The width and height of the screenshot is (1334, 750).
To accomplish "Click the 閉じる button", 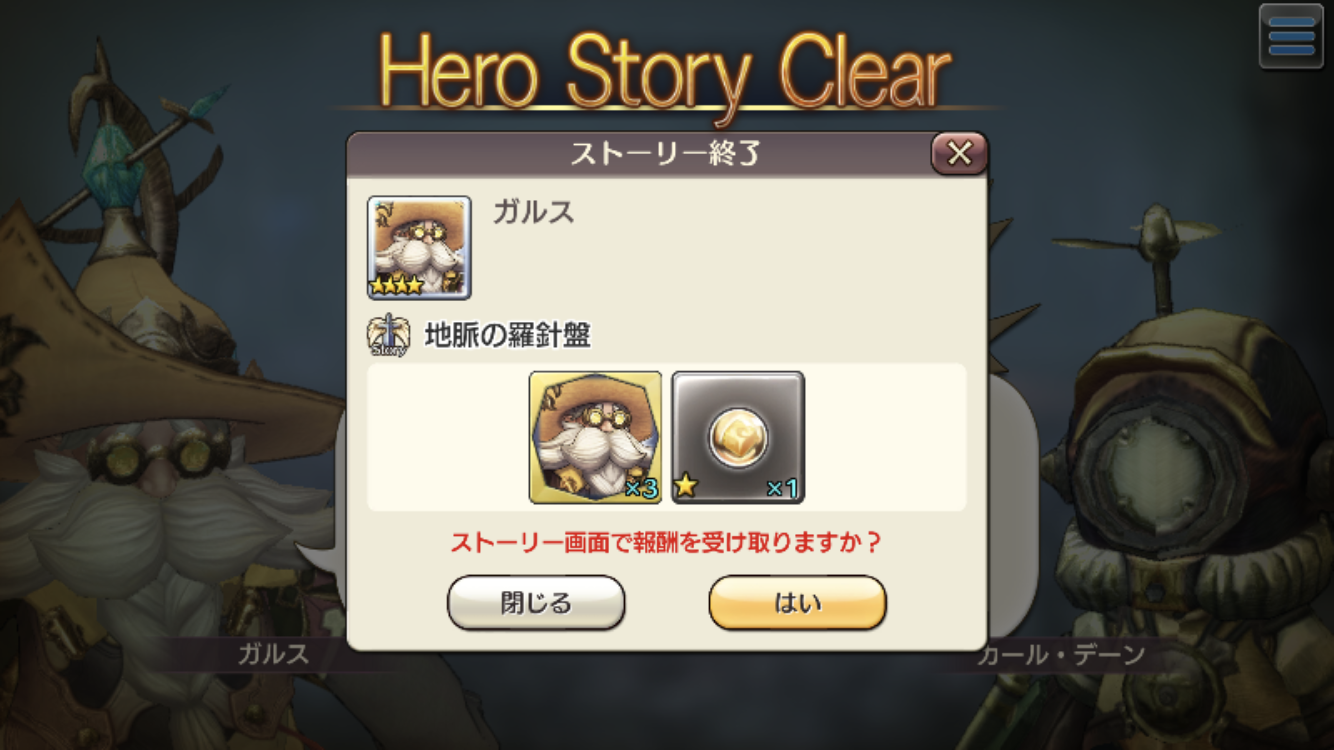I will click(536, 602).
